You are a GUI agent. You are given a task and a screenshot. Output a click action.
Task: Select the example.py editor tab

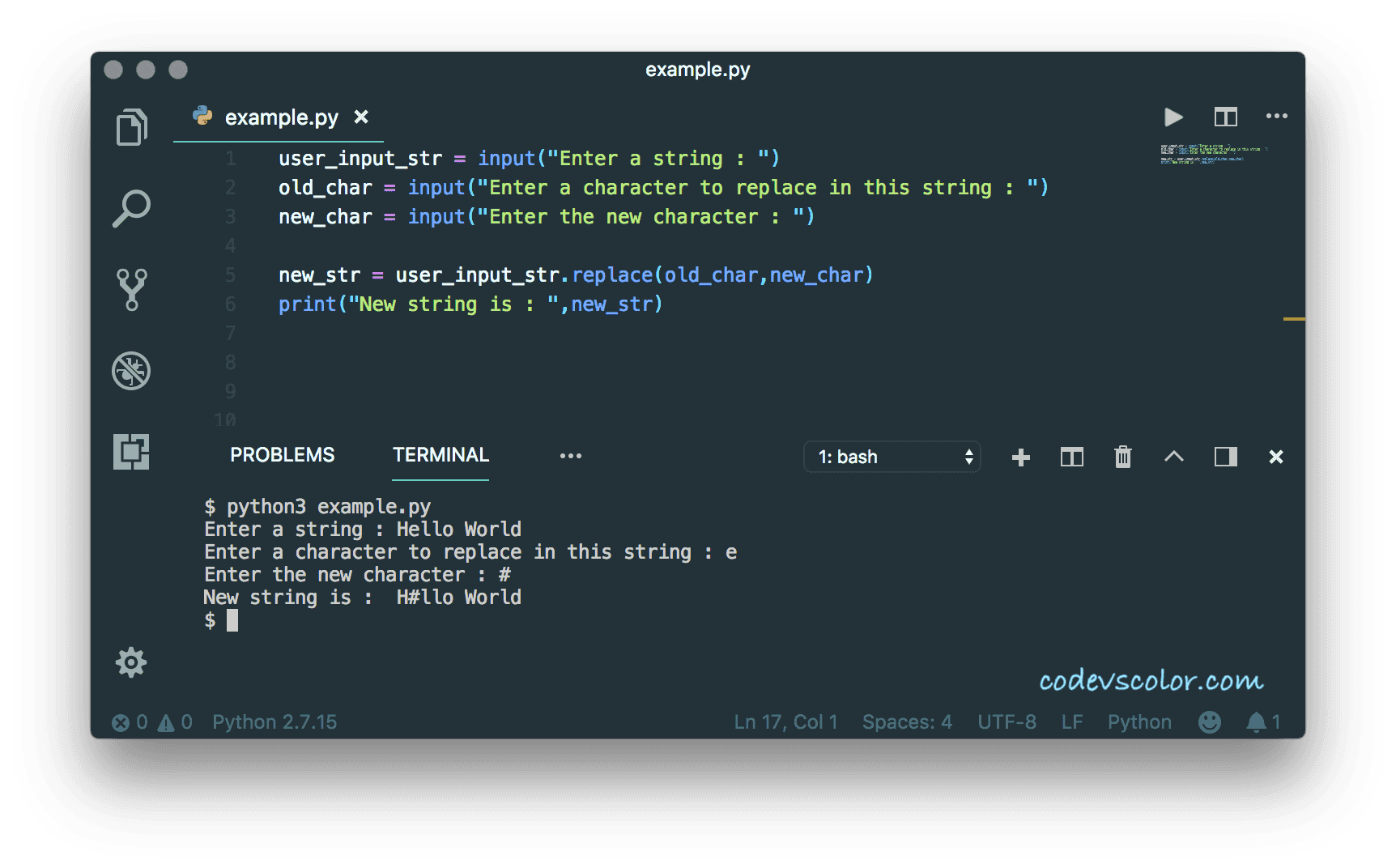(279, 117)
